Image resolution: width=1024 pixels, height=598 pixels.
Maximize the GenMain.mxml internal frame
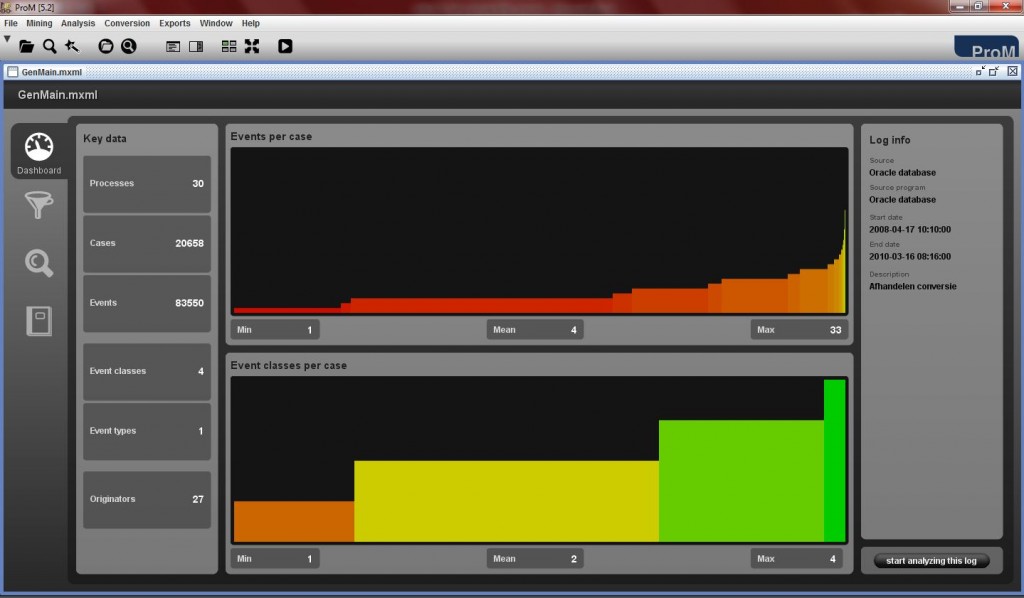tap(994, 71)
